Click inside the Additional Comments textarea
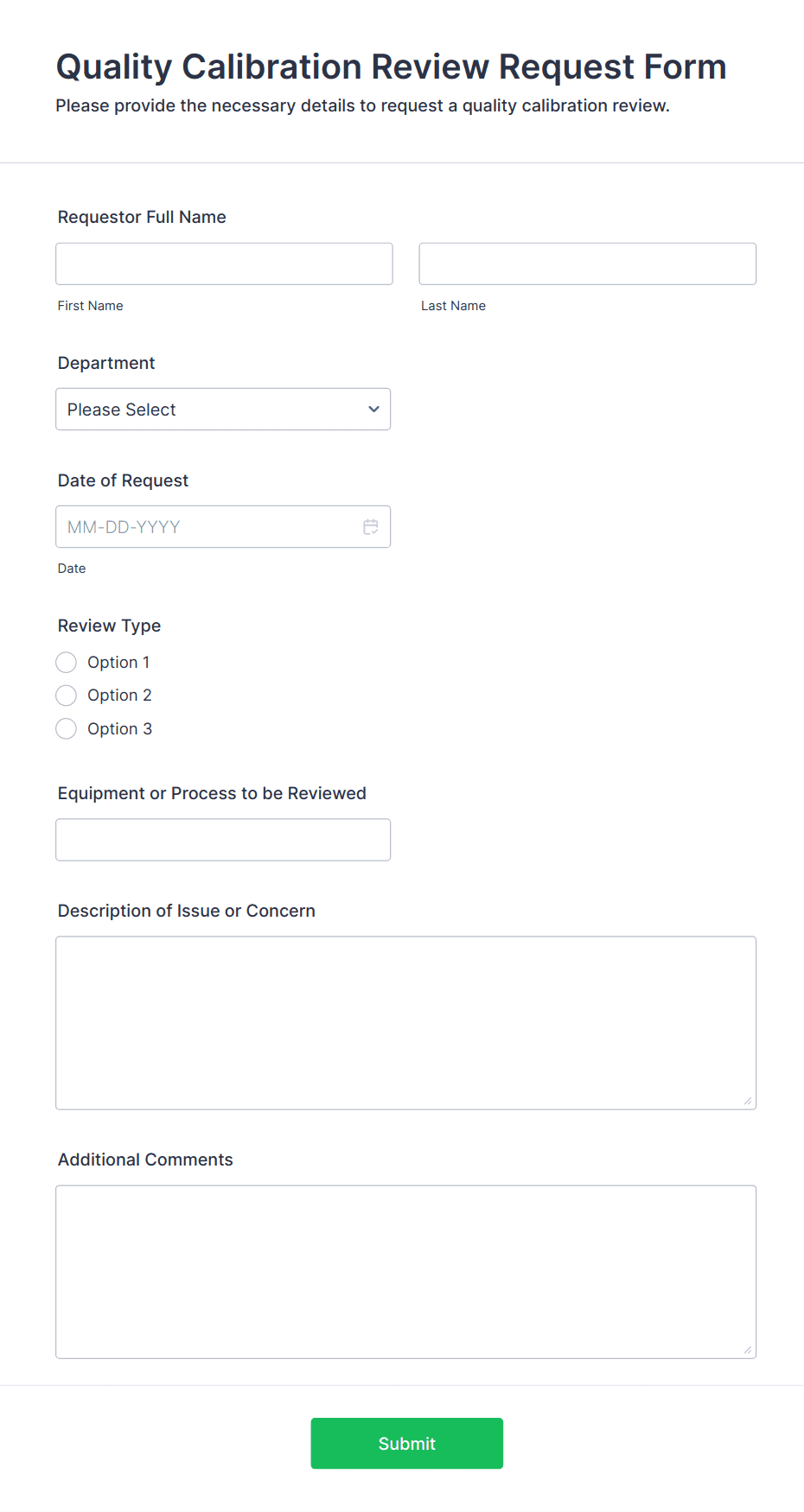The height and width of the screenshot is (1512, 804). (x=405, y=1270)
